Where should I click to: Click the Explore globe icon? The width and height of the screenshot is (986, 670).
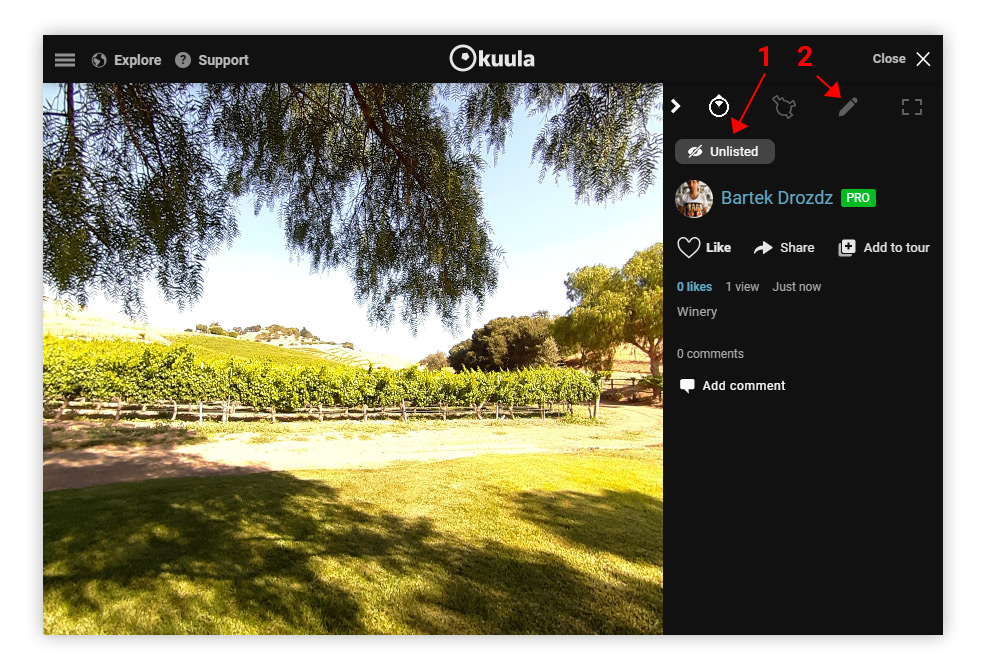coord(99,60)
